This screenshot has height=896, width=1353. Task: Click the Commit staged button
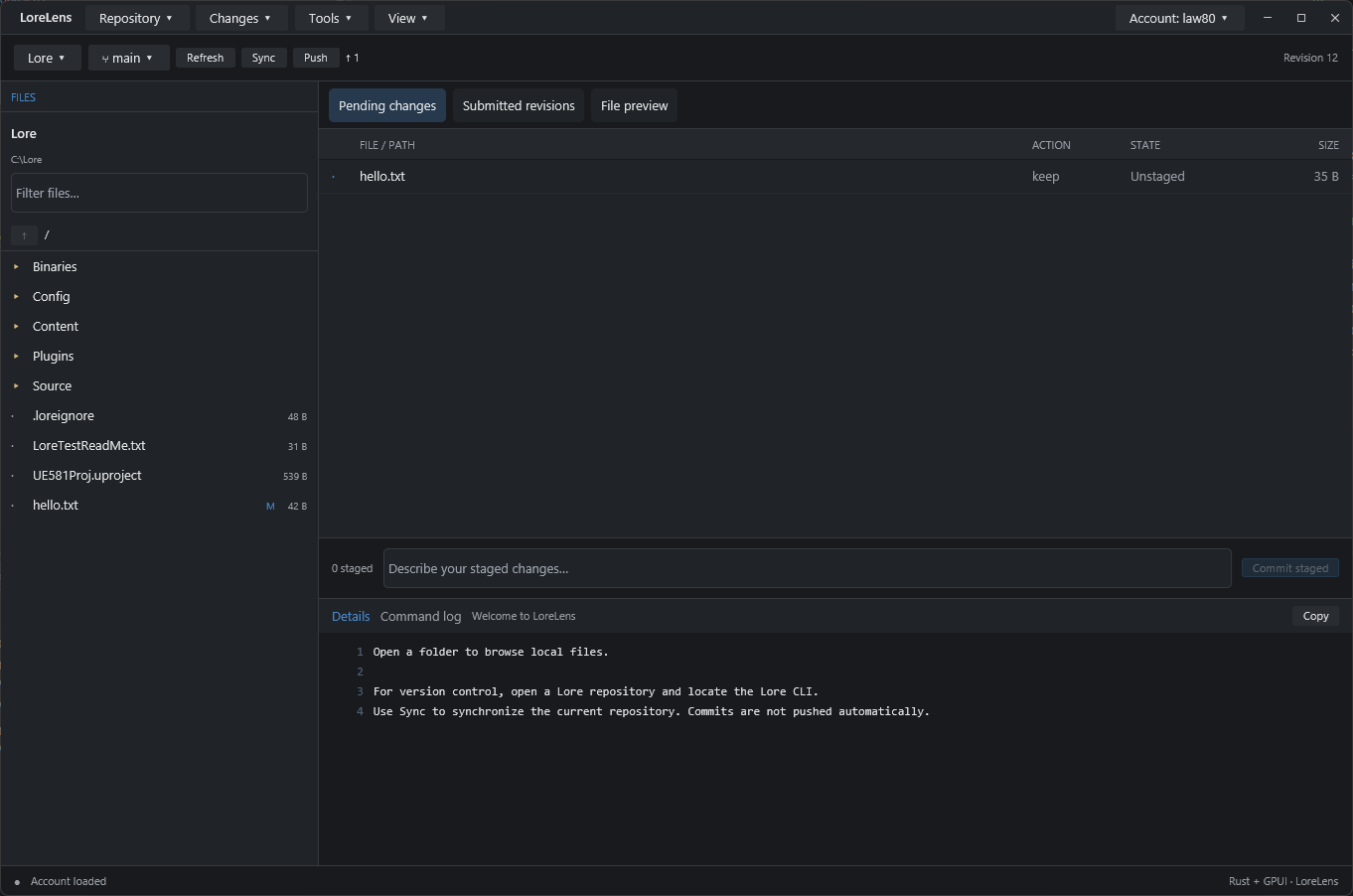click(1289, 568)
